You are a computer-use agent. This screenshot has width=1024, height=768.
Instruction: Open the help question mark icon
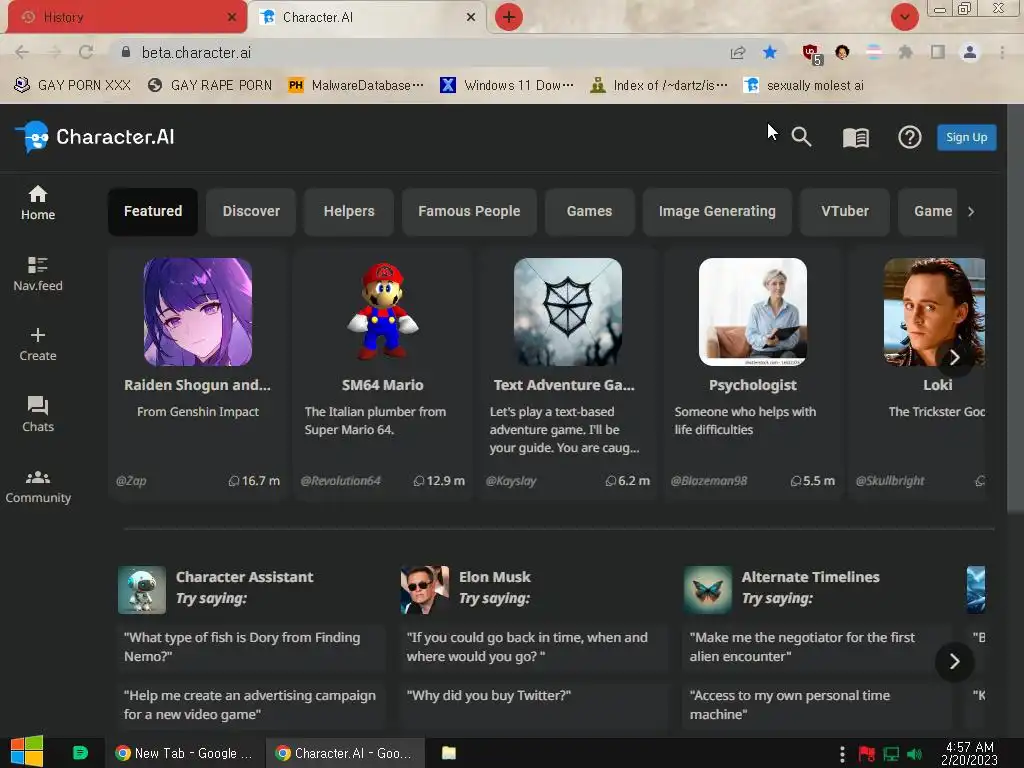click(x=910, y=137)
